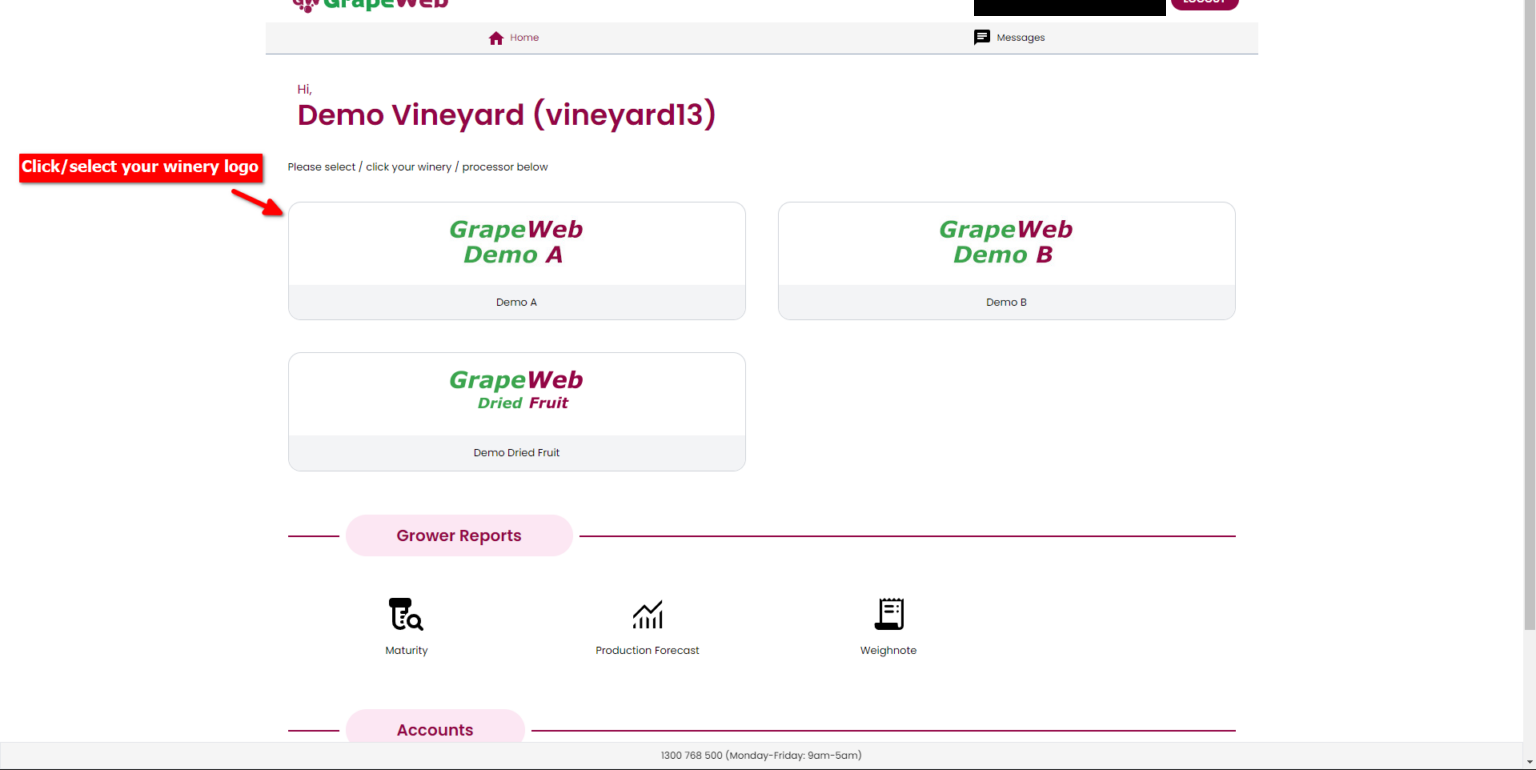This screenshot has height=770, width=1536.
Task: Open the Messages menu item
Action: 1009,38
